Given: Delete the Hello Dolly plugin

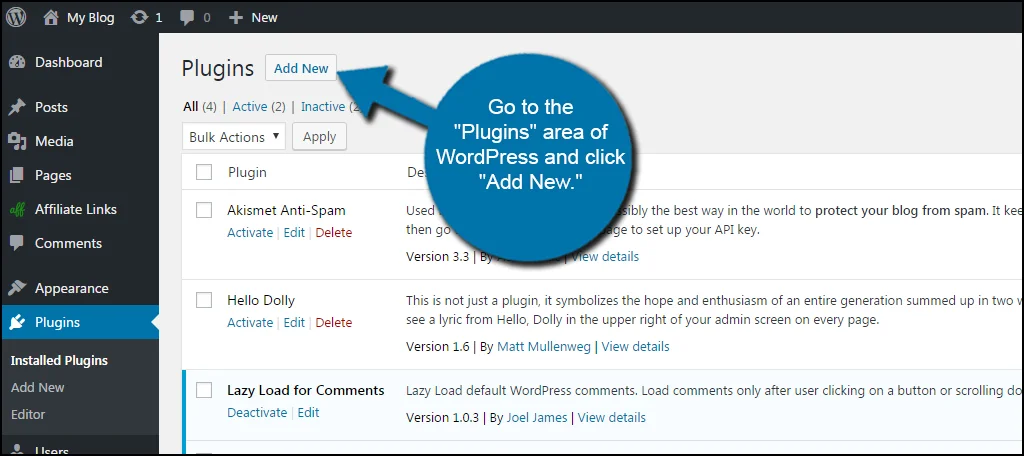Looking at the screenshot, I should pos(334,323).
